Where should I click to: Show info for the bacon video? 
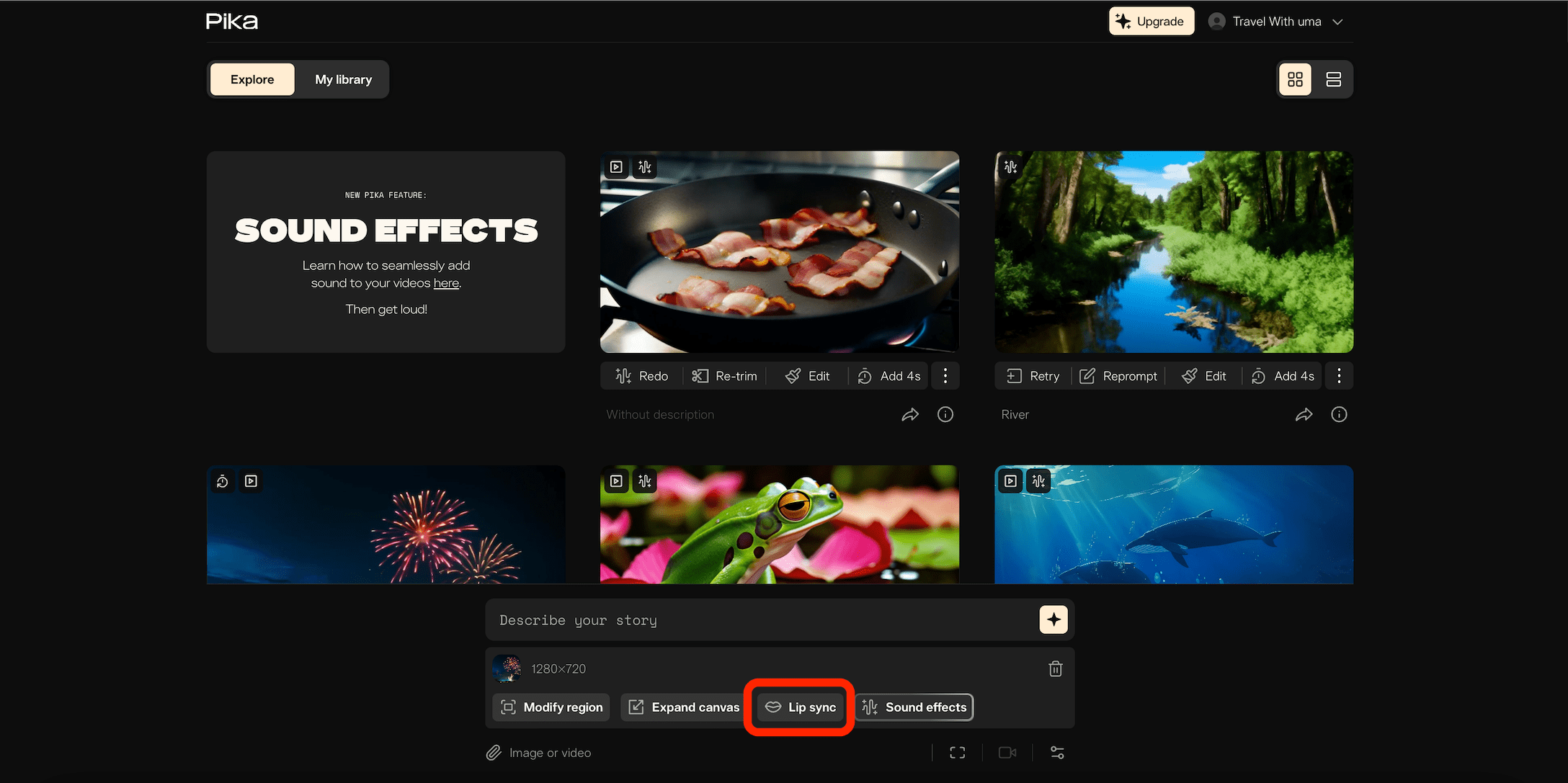pyautogui.click(x=945, y=415)
